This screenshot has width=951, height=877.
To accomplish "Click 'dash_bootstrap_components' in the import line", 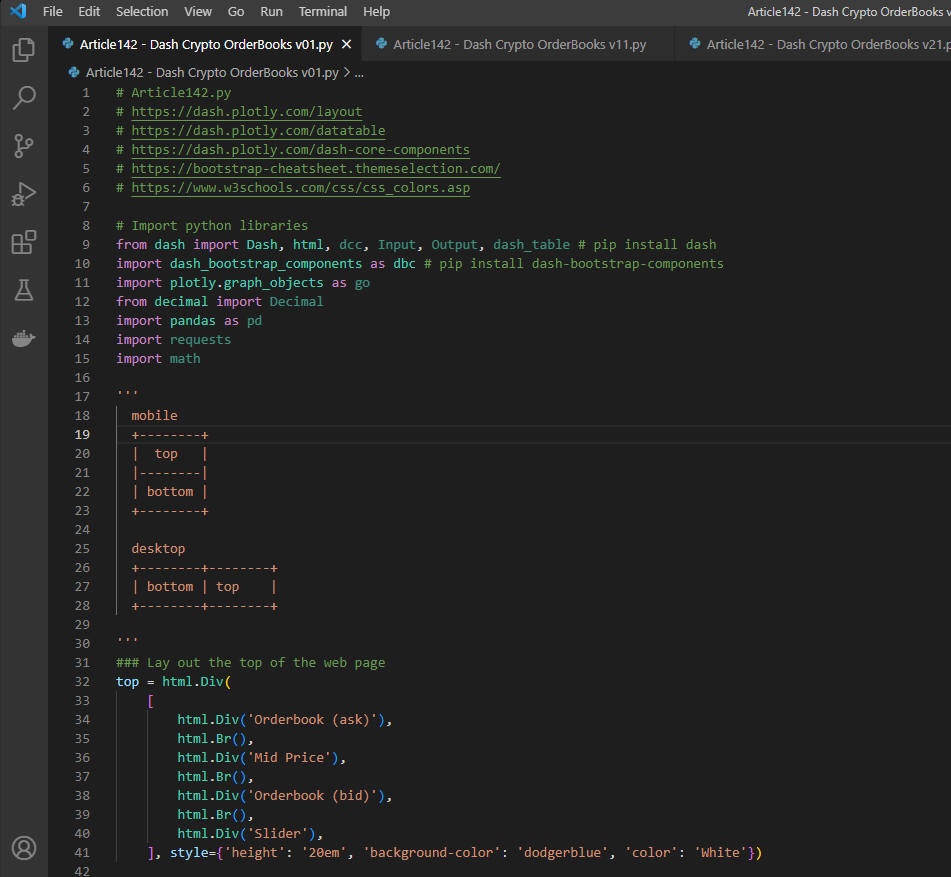I will pyautogui.click(x=266, y=263).
